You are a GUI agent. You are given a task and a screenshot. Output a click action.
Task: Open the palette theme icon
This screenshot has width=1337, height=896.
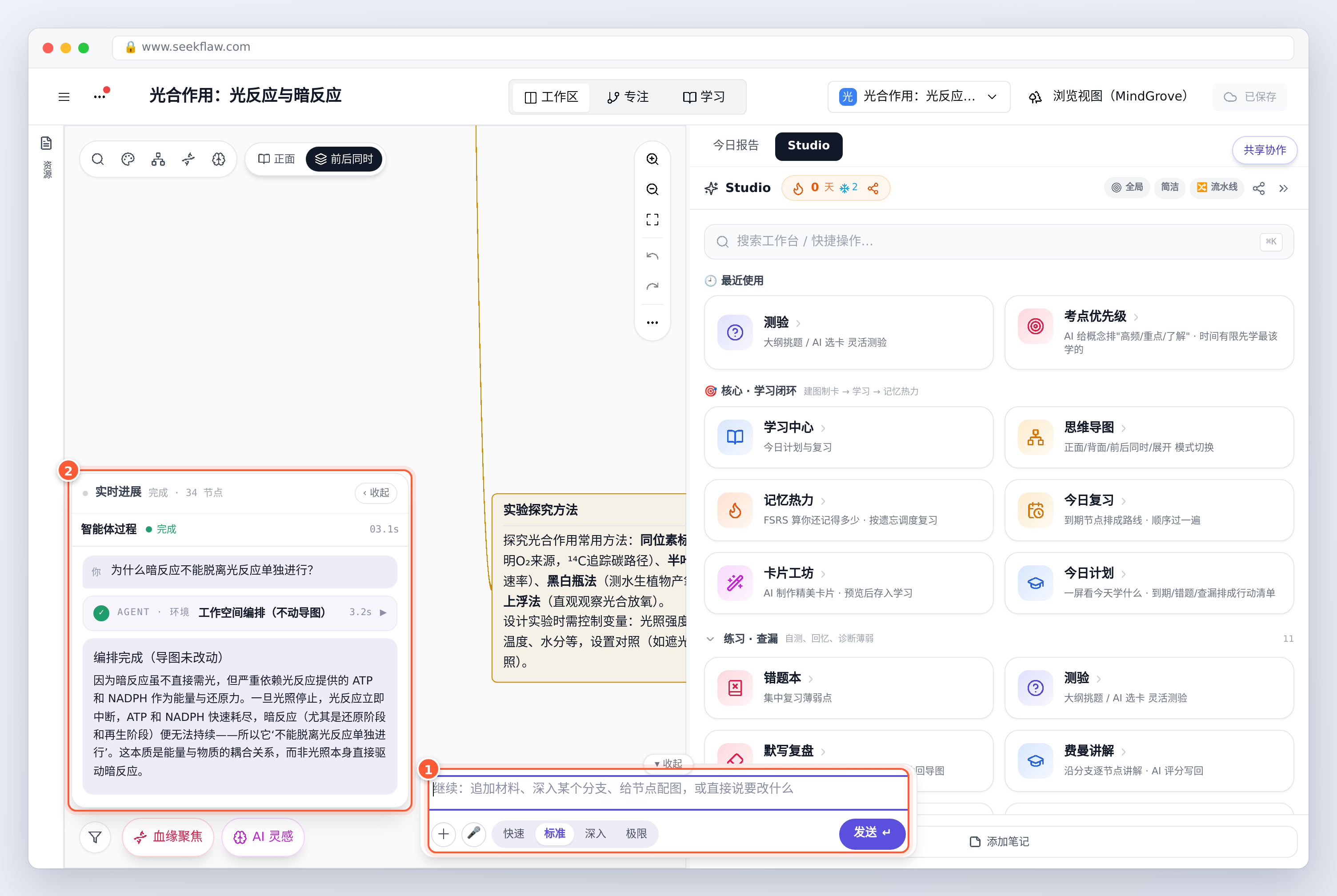point(128,159)
